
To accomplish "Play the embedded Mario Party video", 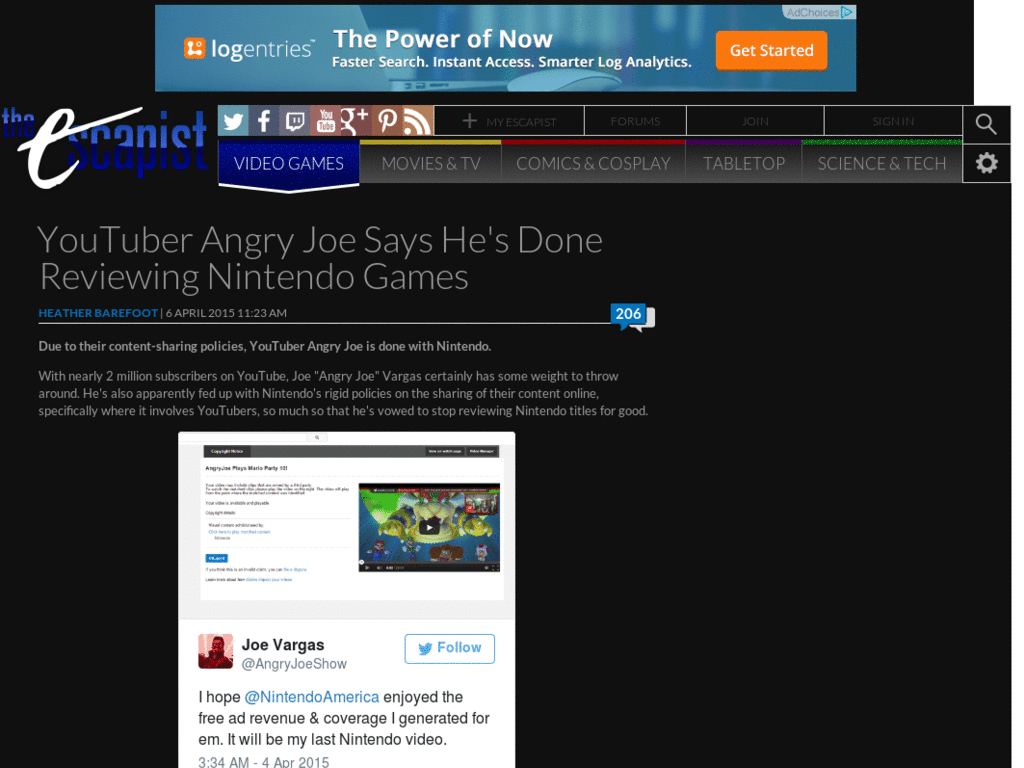I will click(x=429, y=527).
